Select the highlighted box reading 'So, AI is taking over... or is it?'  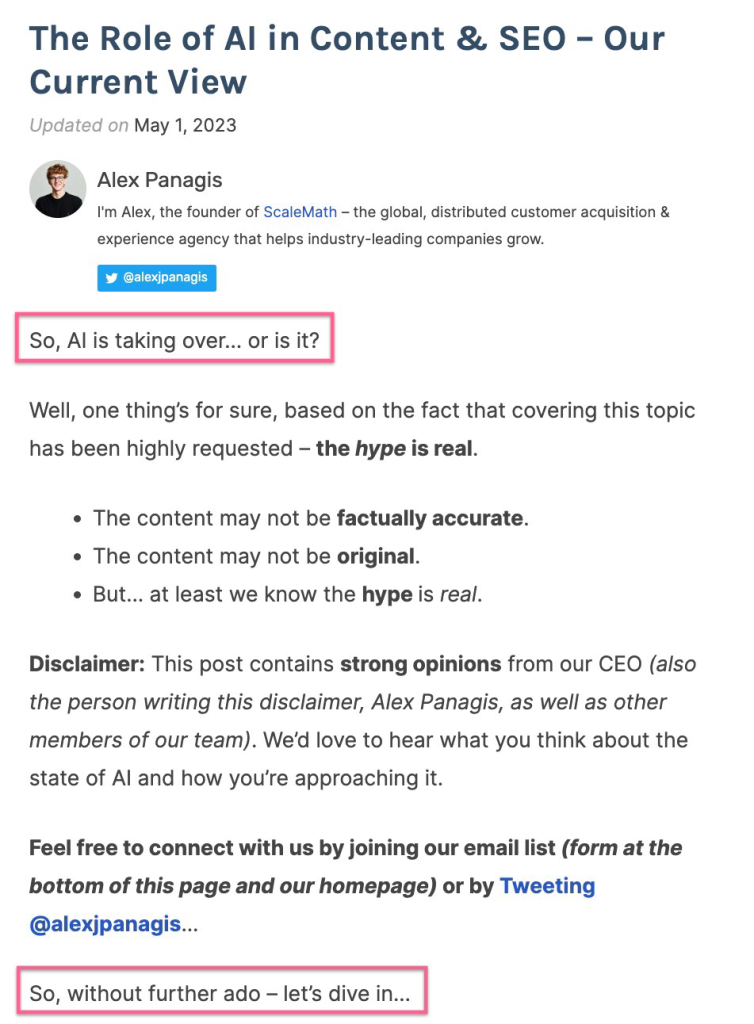[175, 339]
